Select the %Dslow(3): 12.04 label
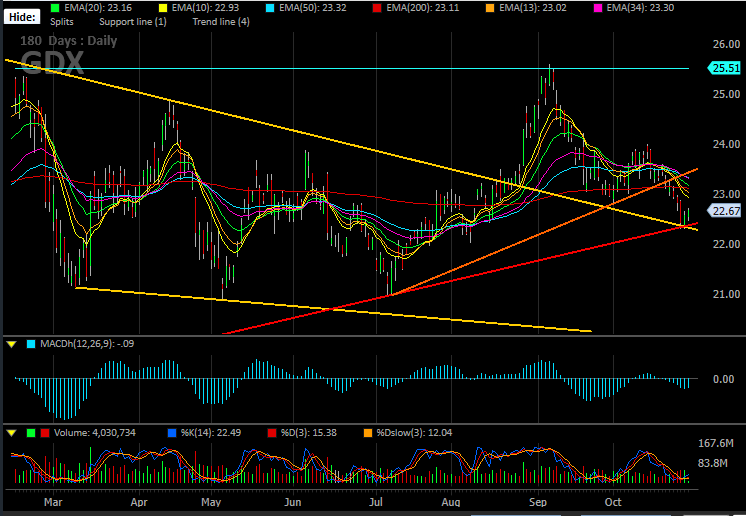 (414, 433)
